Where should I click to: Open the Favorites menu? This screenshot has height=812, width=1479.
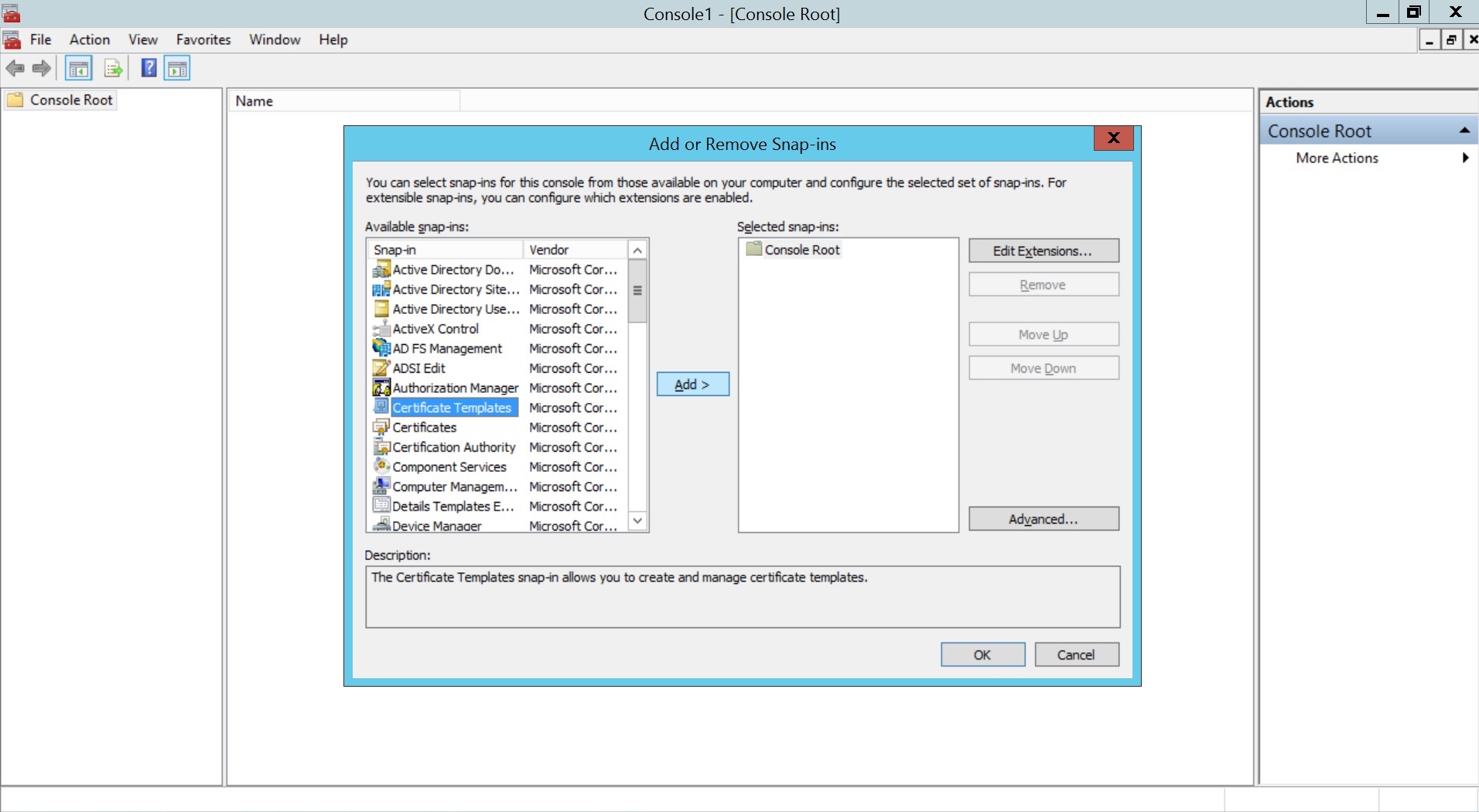pos(203,39)
